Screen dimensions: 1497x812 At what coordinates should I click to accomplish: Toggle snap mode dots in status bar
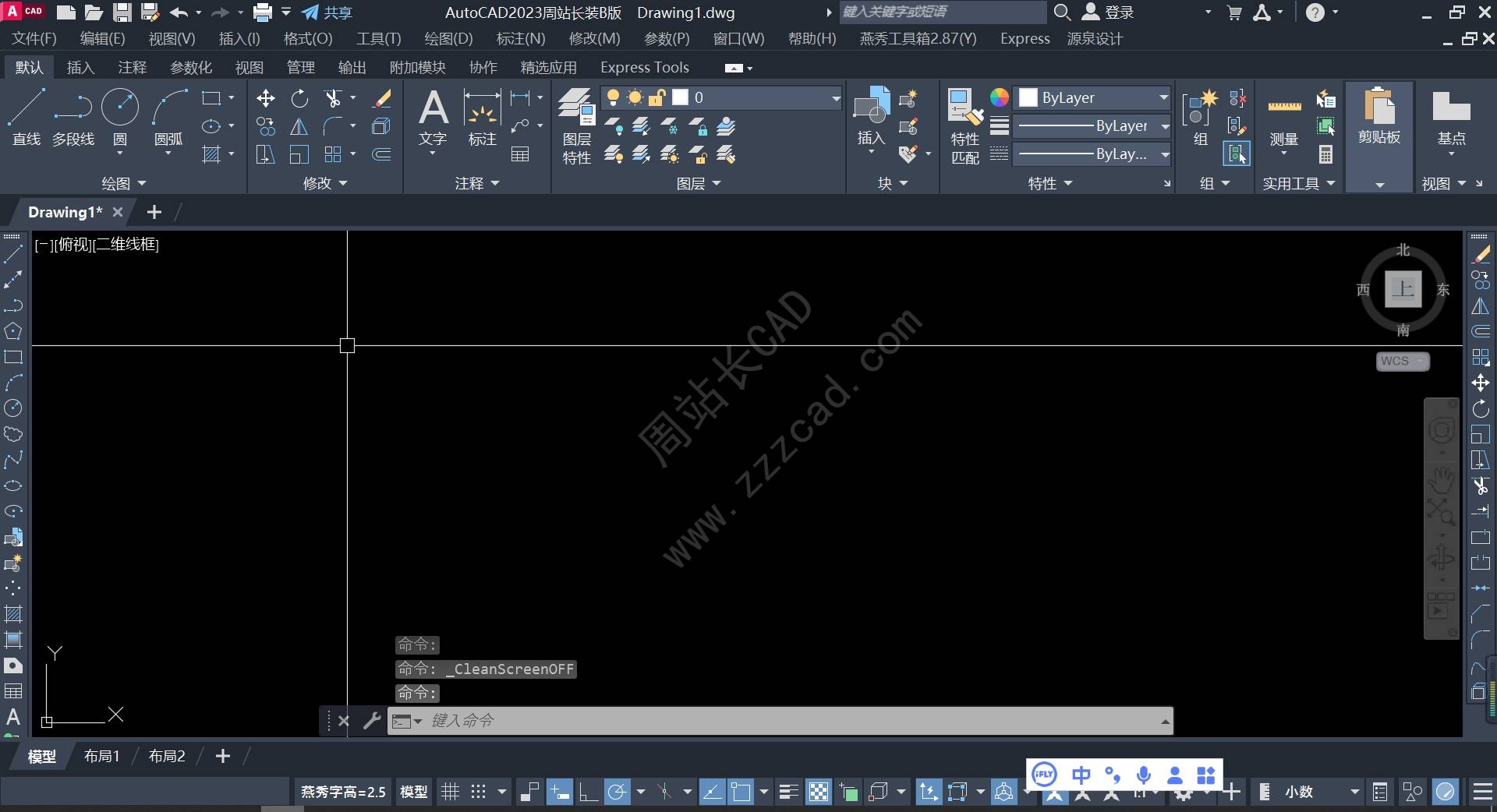coord(479,793)
